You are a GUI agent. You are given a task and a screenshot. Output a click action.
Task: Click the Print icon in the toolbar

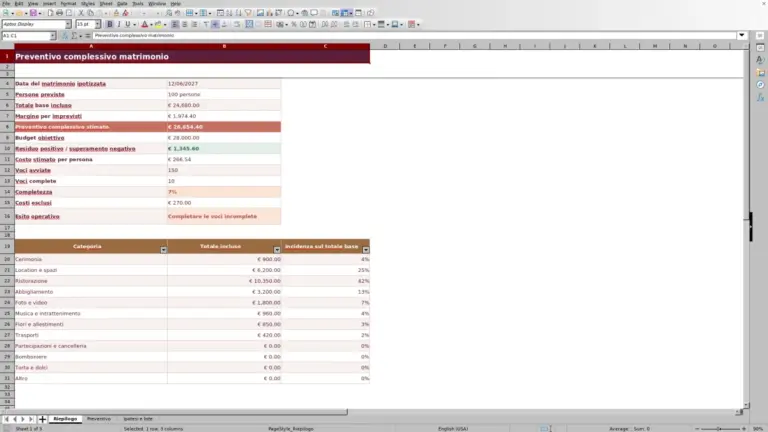click(59, 13)
